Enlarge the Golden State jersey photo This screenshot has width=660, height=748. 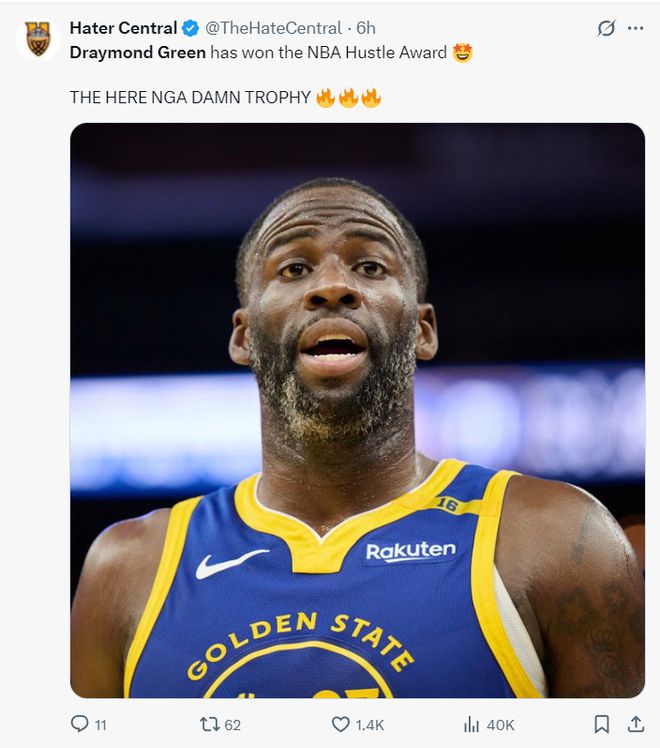click(x=357, y=410)
